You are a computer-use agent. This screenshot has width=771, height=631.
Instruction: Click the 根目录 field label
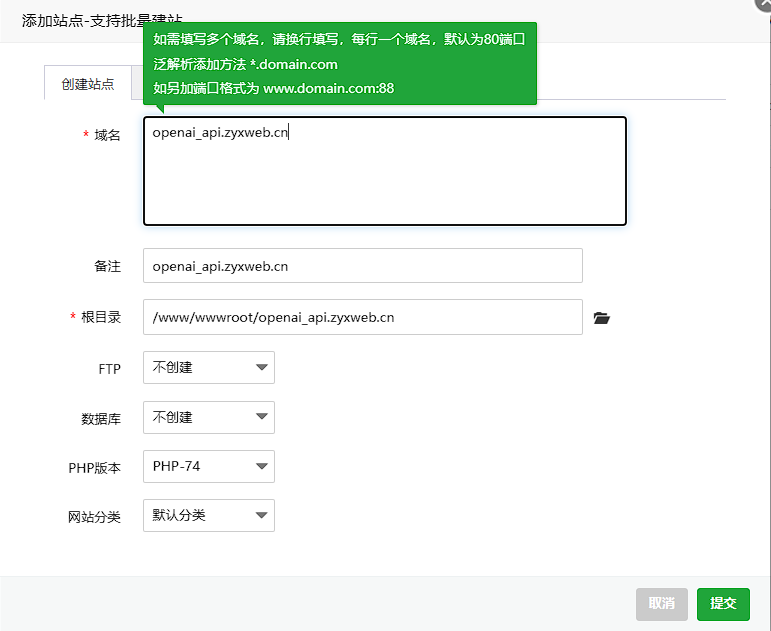(101, 317)
